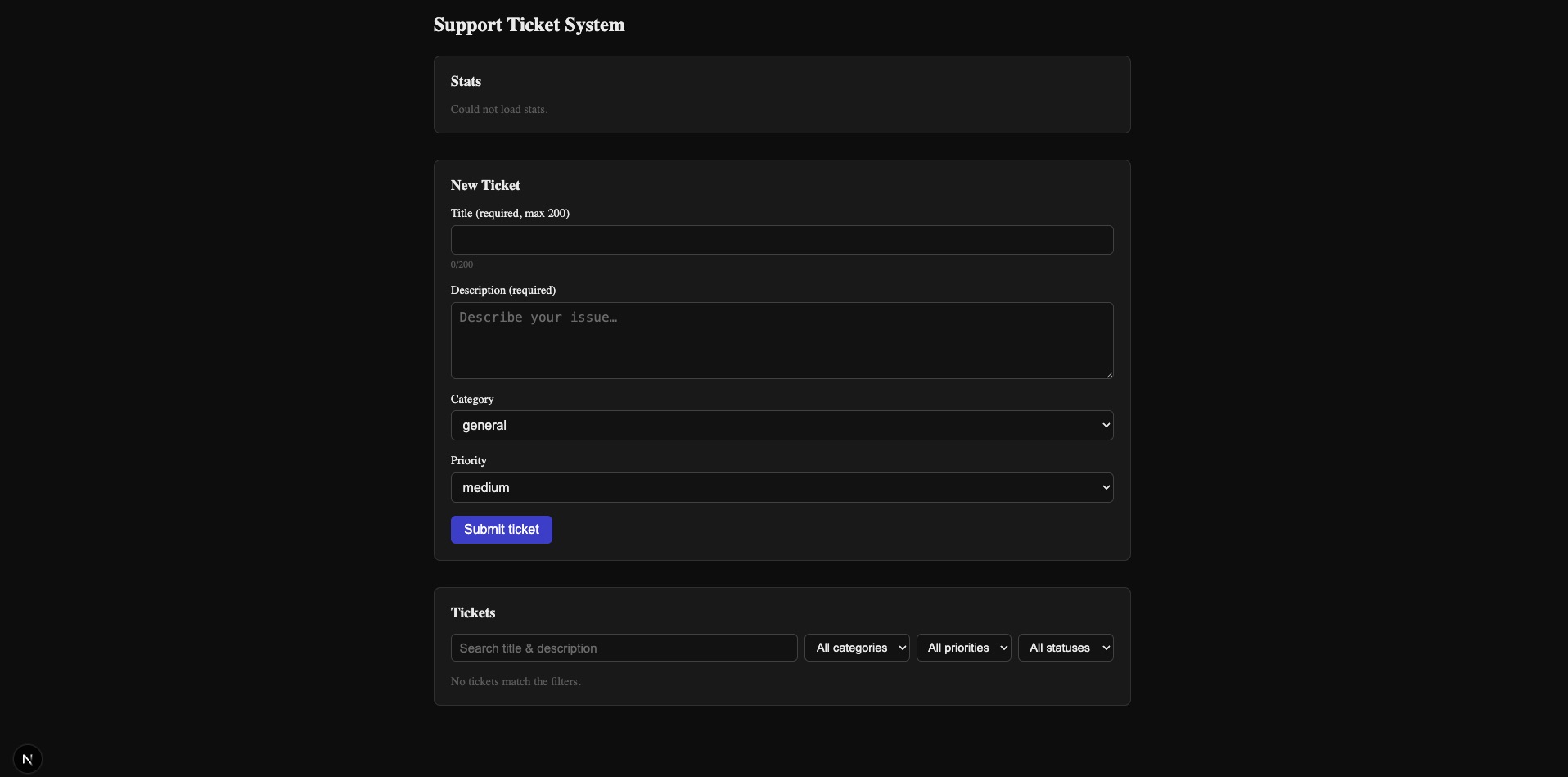Click the Priority field label
Viewport: 1568px width, 777px height.
coord(469,460)
